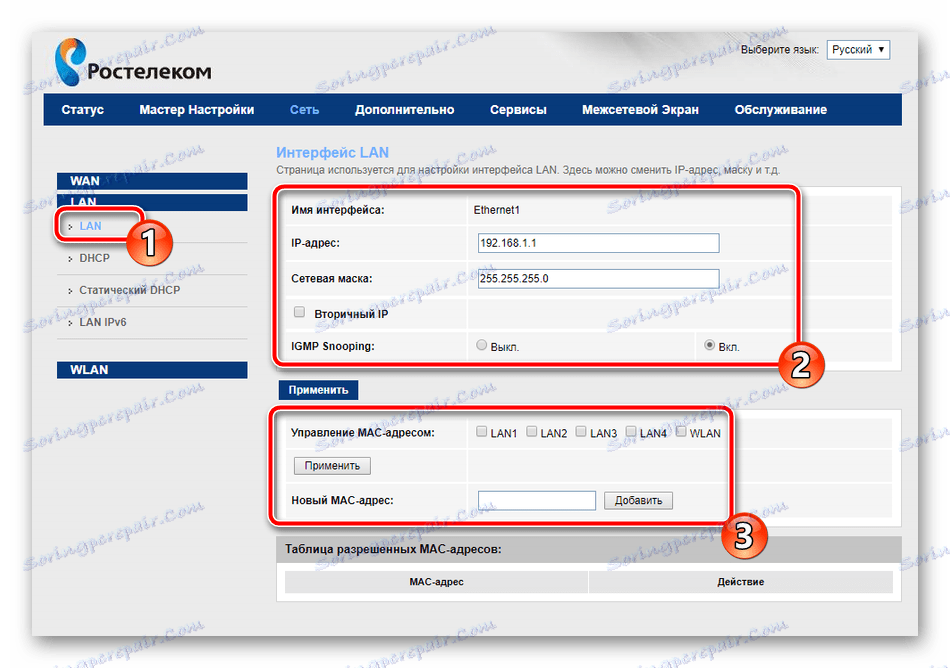
Task: Expand the WAN sidebar section
Action: click(x=152, y=181)
